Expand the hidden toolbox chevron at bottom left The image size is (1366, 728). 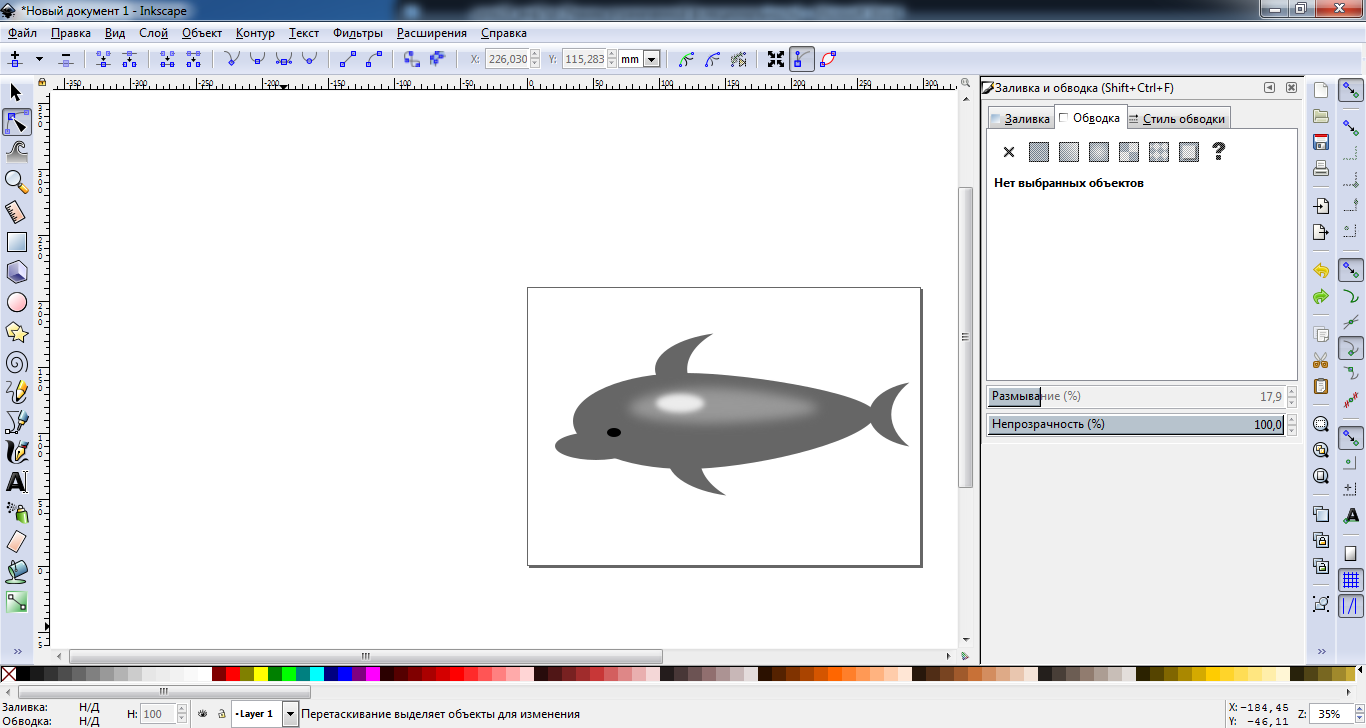click(x=16, y=651)
